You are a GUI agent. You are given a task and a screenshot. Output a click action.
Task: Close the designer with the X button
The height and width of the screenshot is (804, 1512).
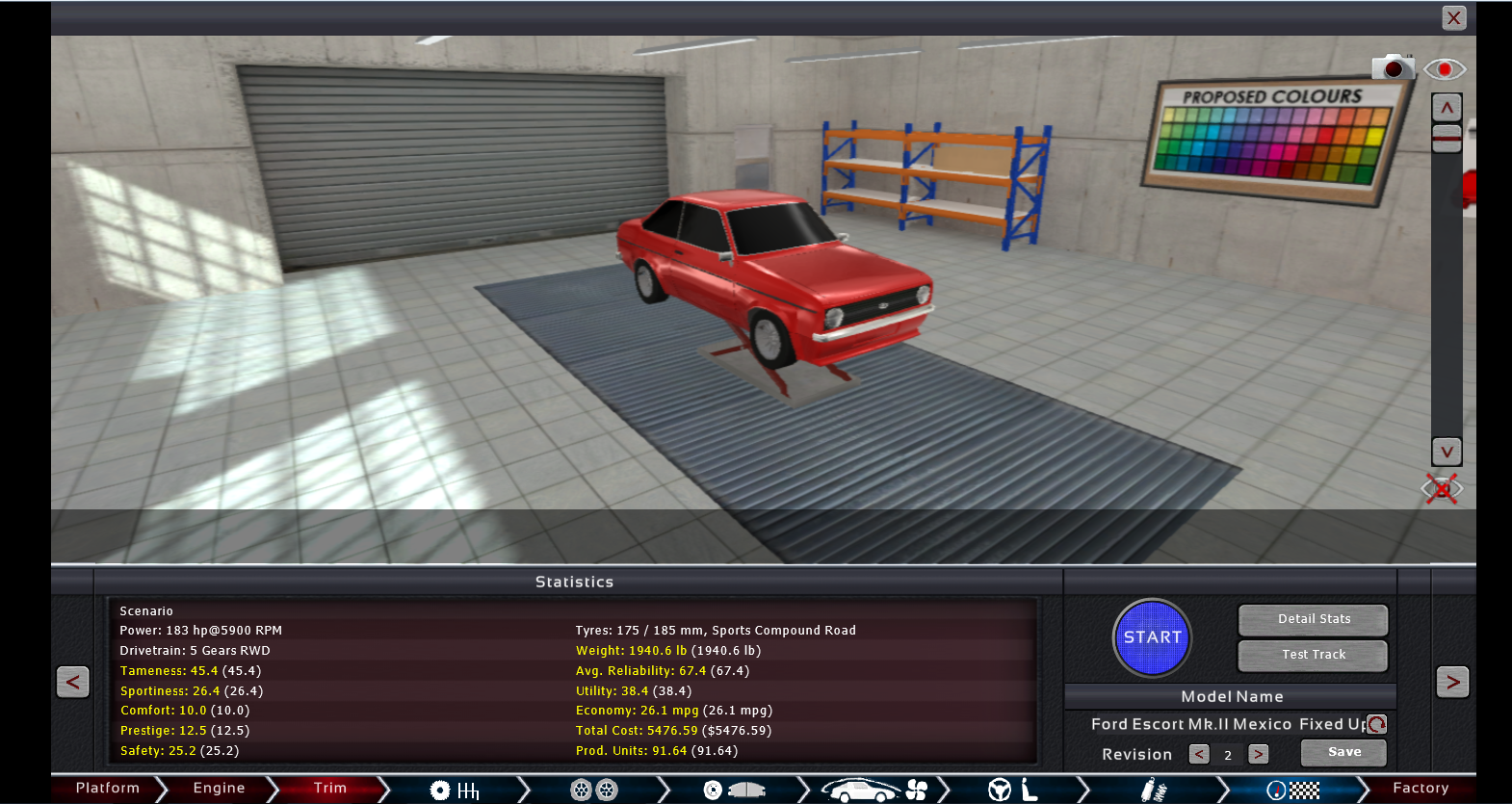(1454, 17)
